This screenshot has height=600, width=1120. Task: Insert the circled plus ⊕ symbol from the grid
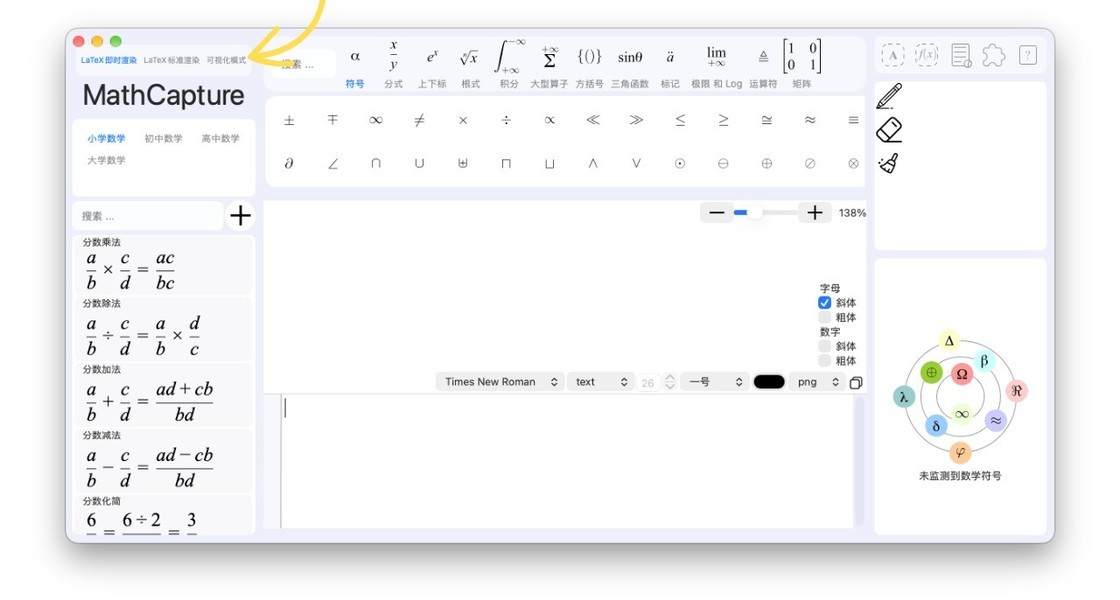point(766,164)
